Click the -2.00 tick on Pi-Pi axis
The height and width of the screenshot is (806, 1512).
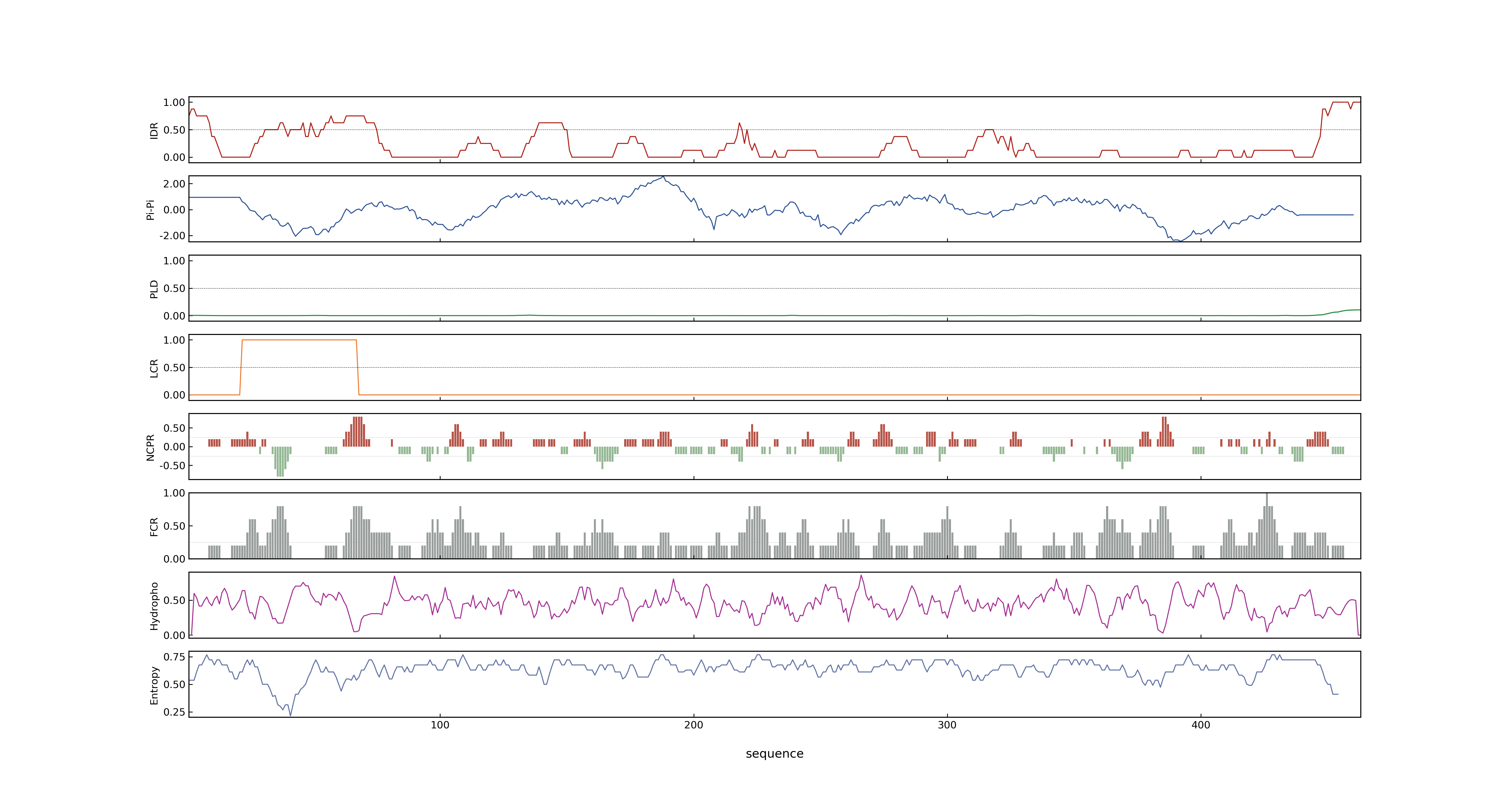[x=172, y=236]
